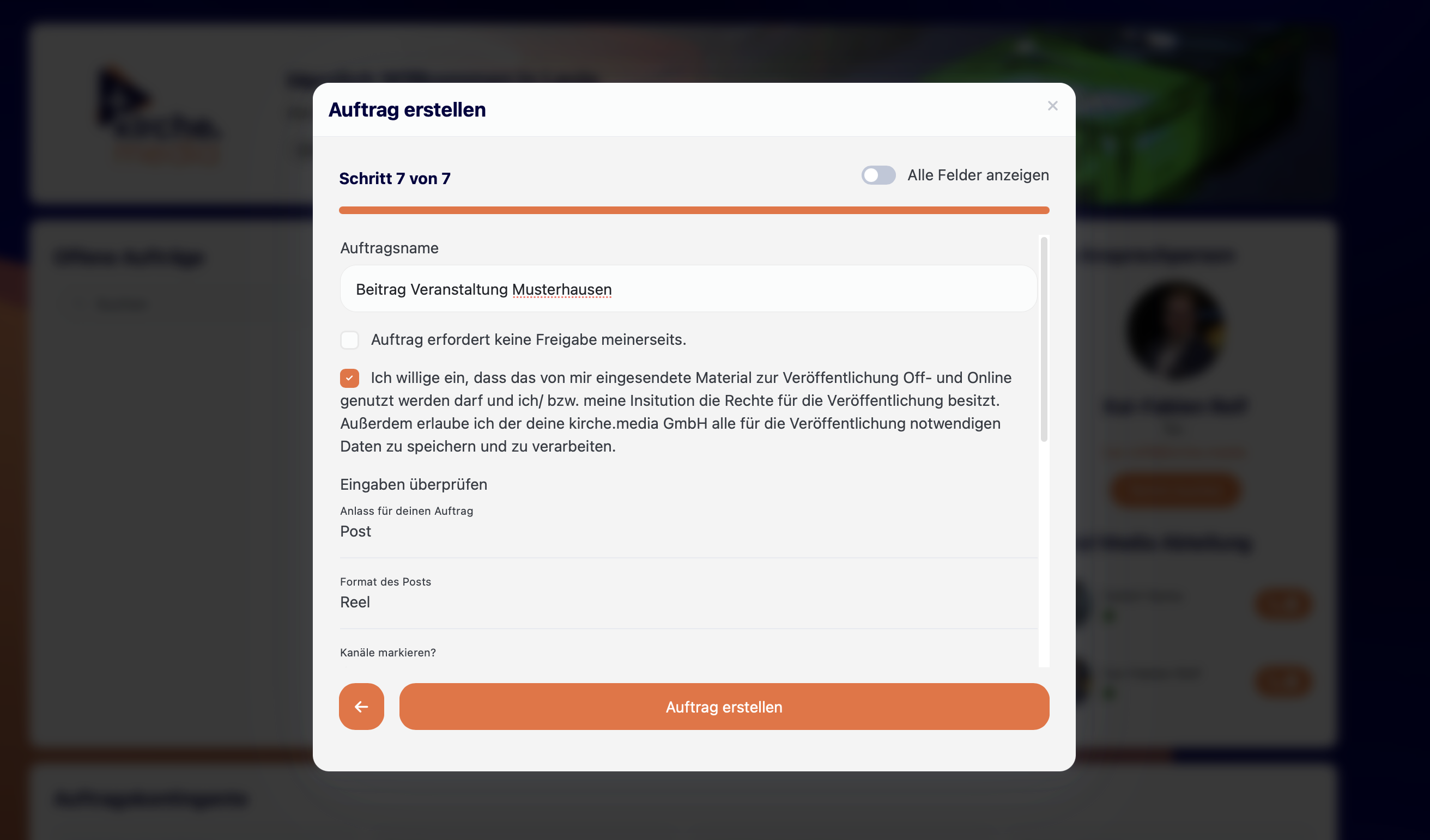Click the Post value under Anlass

pos(355,532)
